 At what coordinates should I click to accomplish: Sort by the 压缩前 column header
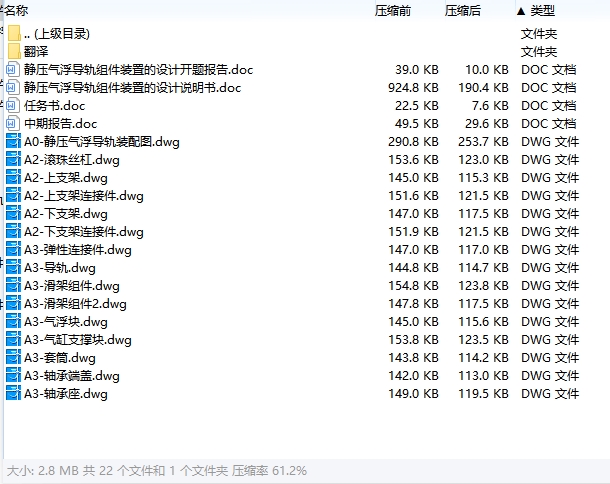[393, 11]
